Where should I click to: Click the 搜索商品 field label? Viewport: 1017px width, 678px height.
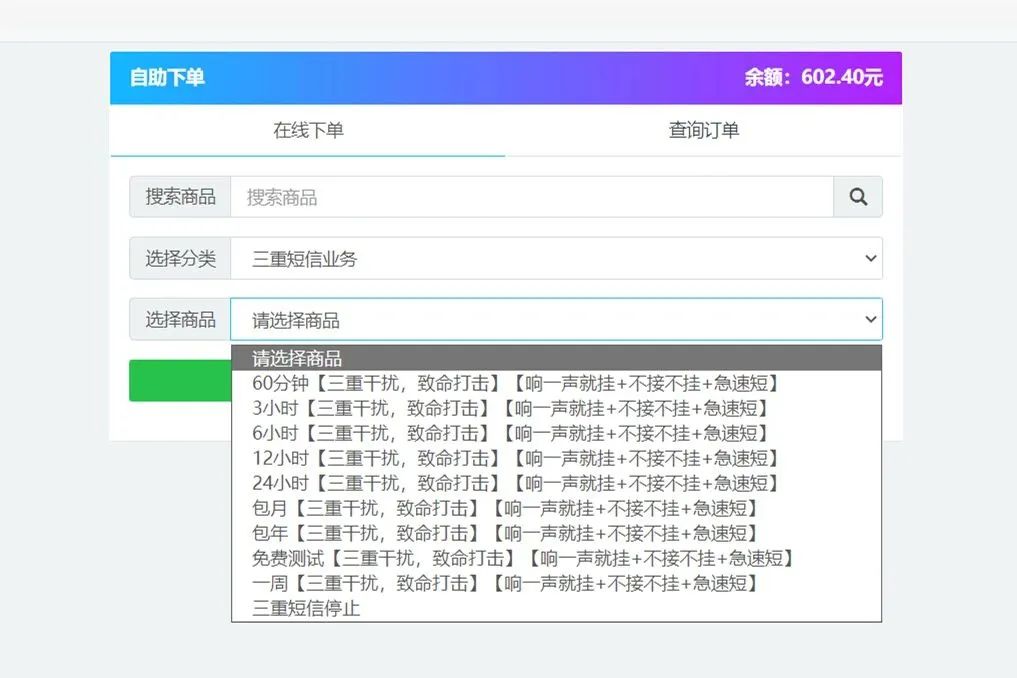180,197
